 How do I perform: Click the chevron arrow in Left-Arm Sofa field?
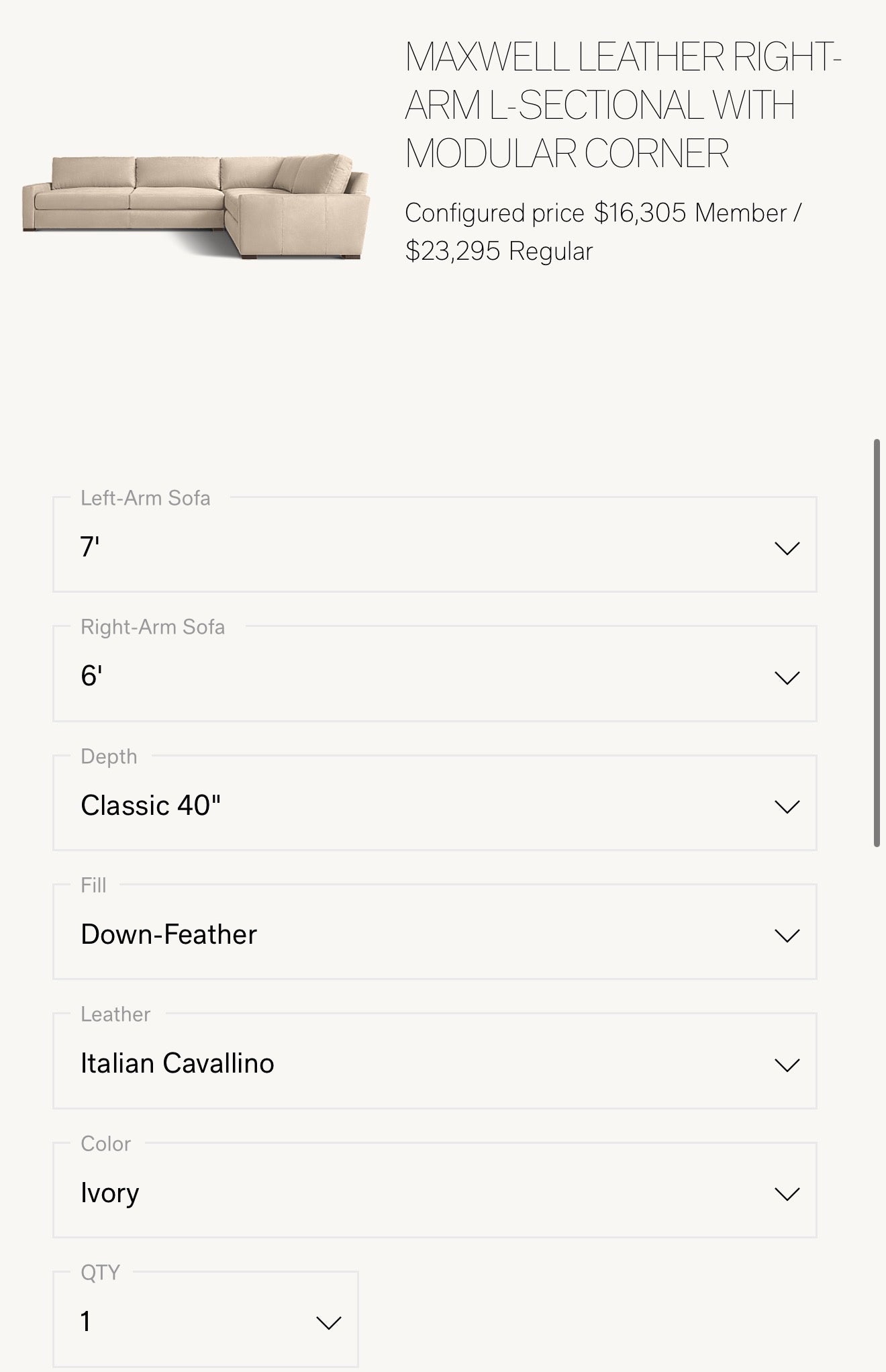tap(787, 548)
